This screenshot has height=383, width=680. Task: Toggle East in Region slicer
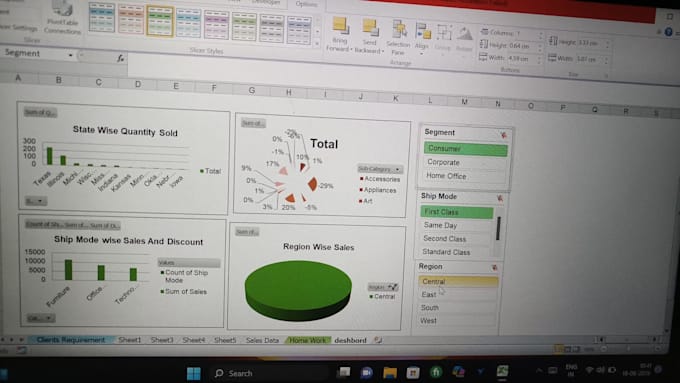tap(457, 295)
